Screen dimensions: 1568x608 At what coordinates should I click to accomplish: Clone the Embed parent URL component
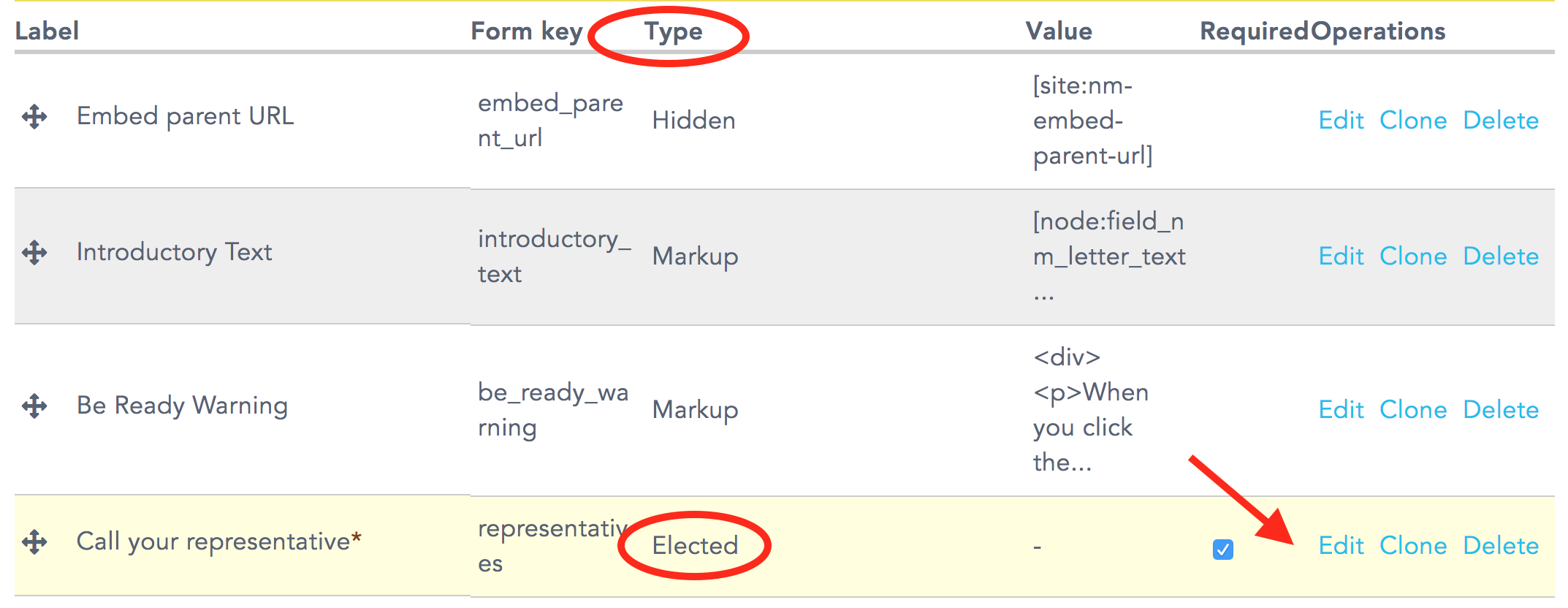[1413, 121]
